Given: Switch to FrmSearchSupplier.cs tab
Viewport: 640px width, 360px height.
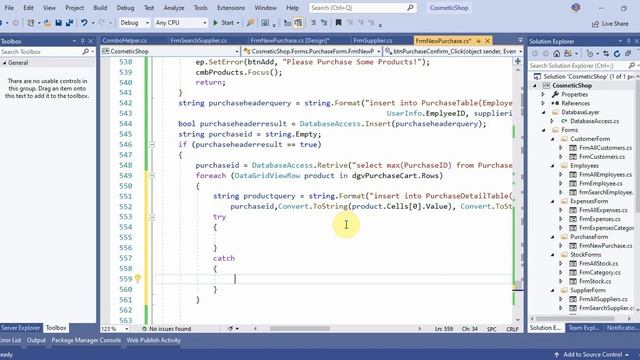Looking at the screenshot, I should 199,41.
